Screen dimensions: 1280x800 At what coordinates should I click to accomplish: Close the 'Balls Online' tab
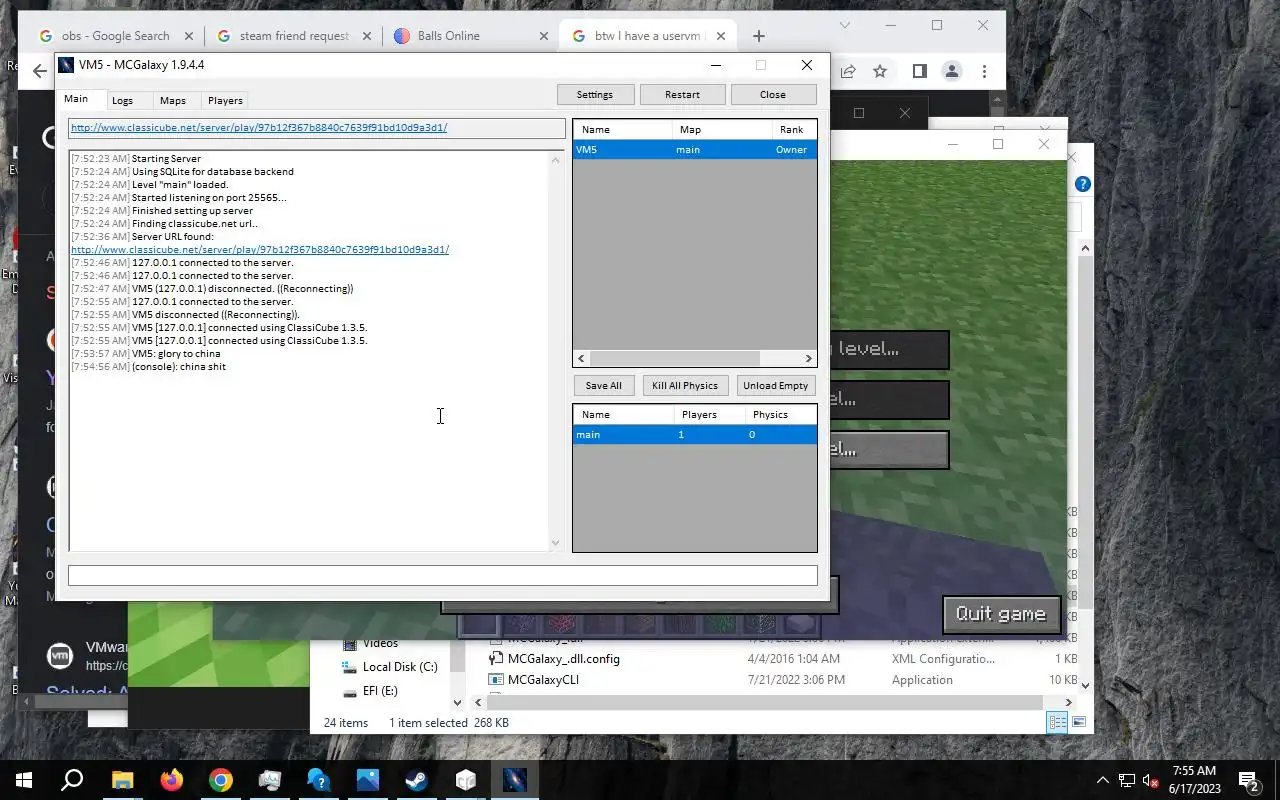tap(544, 36)
